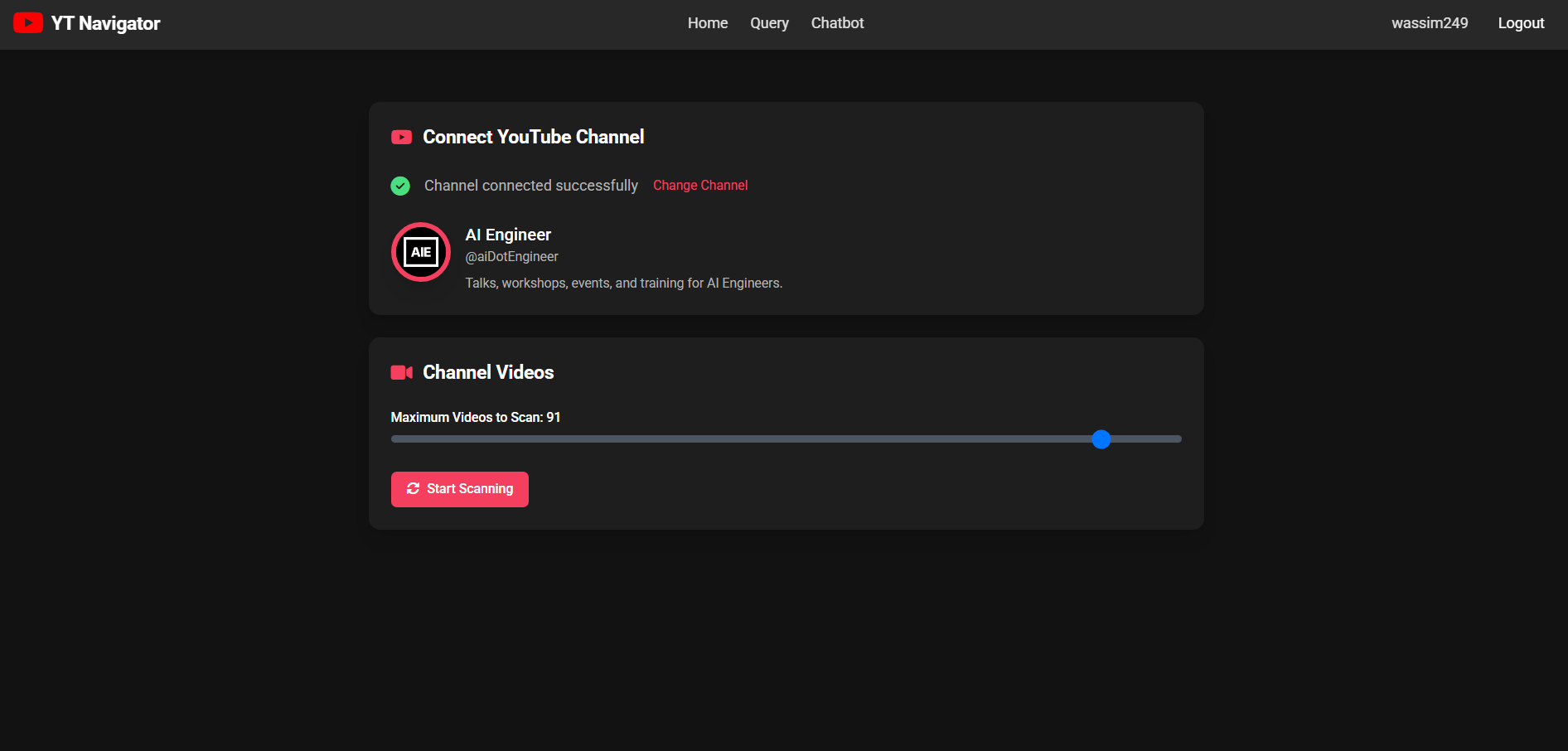Viewport: 1568px width, 751px height.
Task: Click the AI Engineer channel name
Action: (x=508, y=235)
